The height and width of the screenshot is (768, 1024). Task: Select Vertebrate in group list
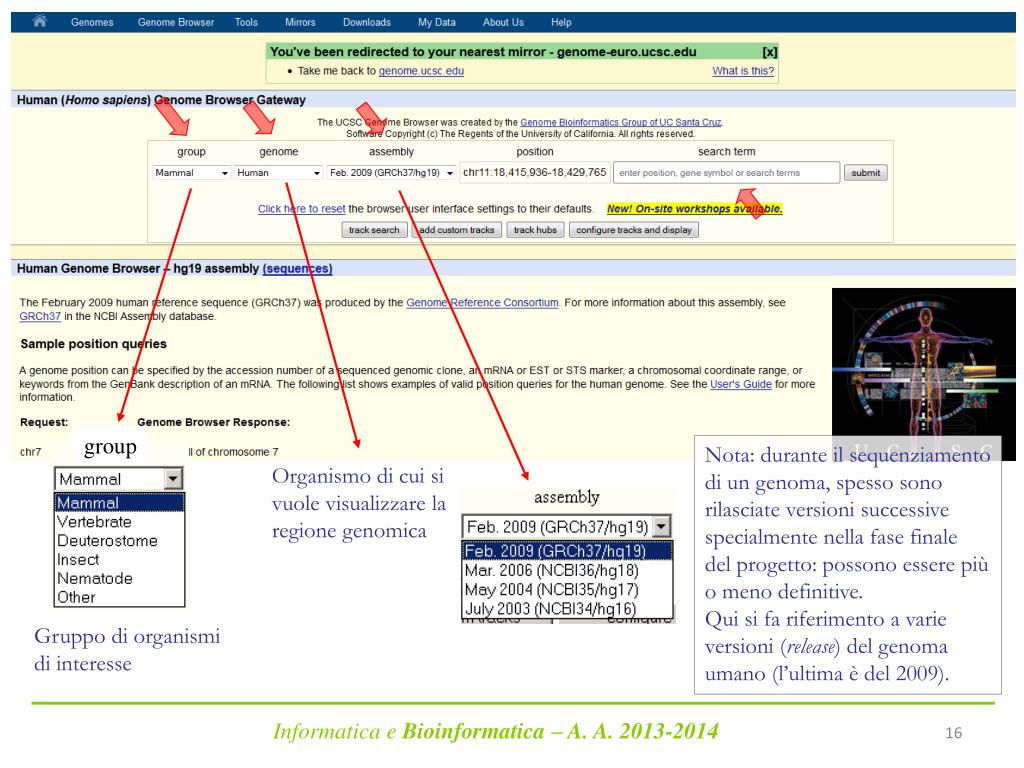pyautogui.click(x=120, y=522)
